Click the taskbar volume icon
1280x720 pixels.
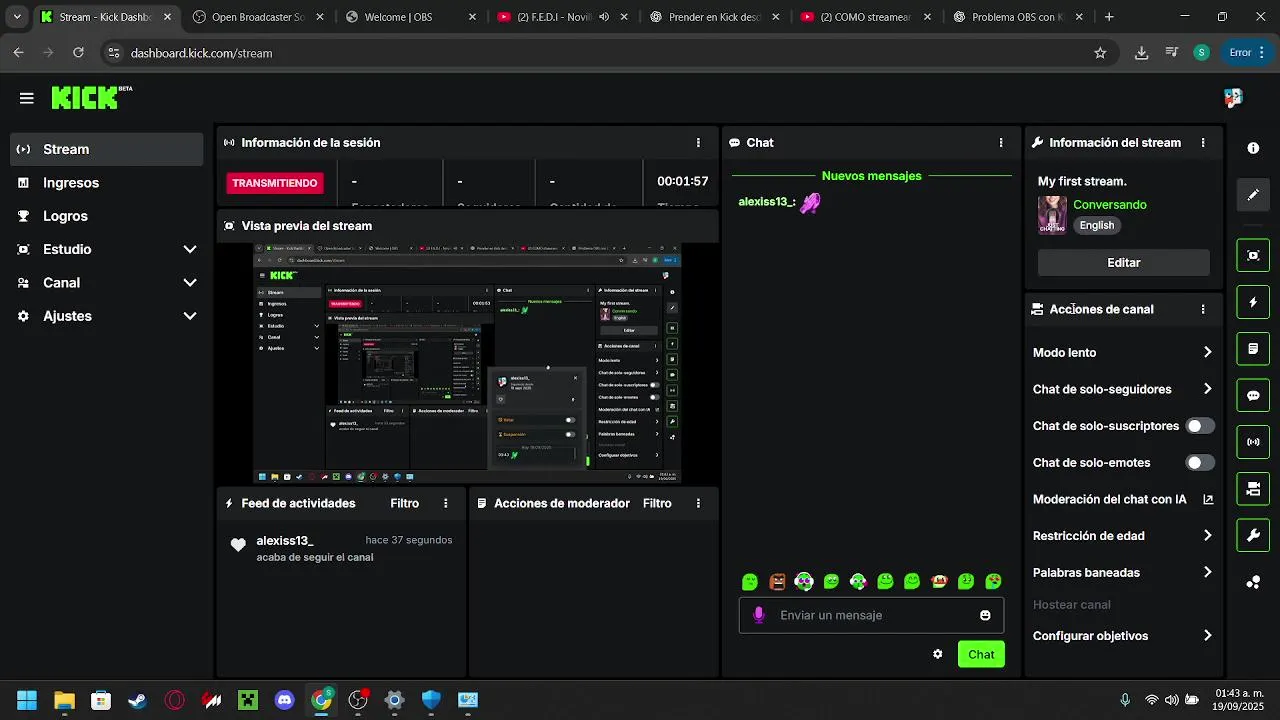[x=1172, y=700]
